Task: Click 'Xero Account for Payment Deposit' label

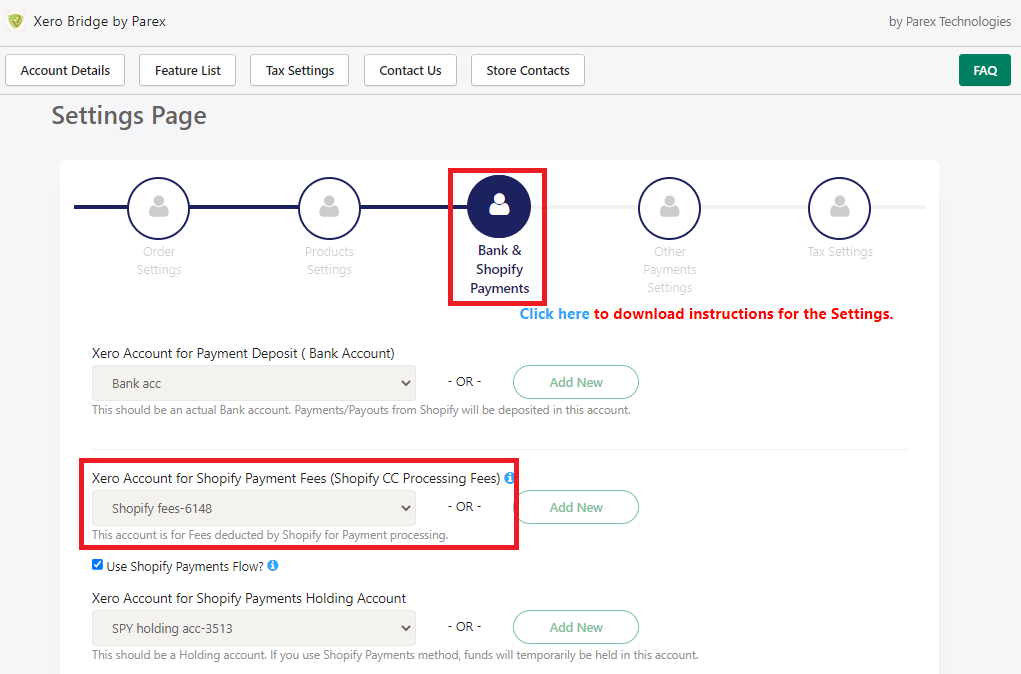Action: click(x=243, y=353)
